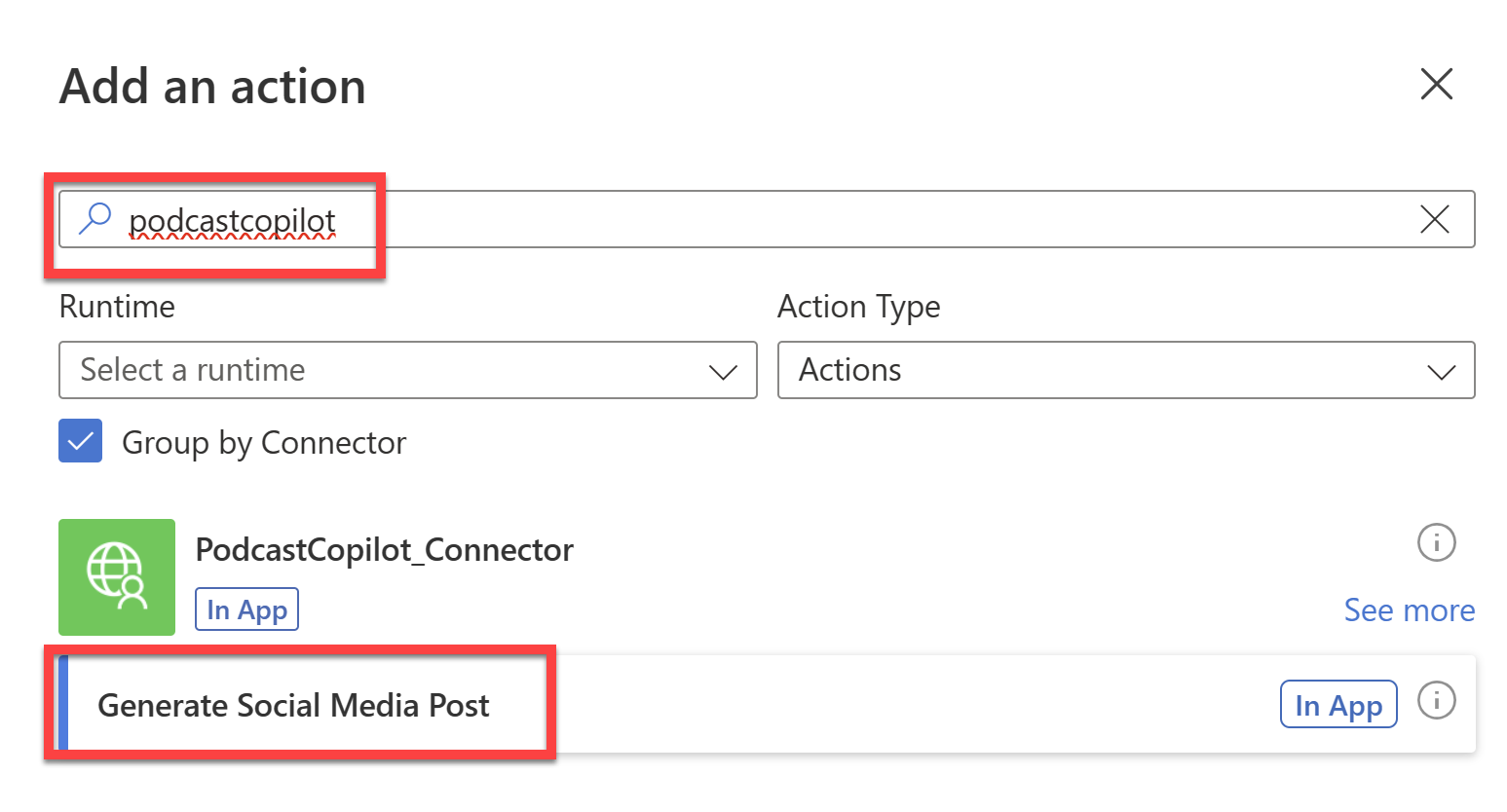
Task: Click the Runtime field label
Action: [x=117, y=307]
